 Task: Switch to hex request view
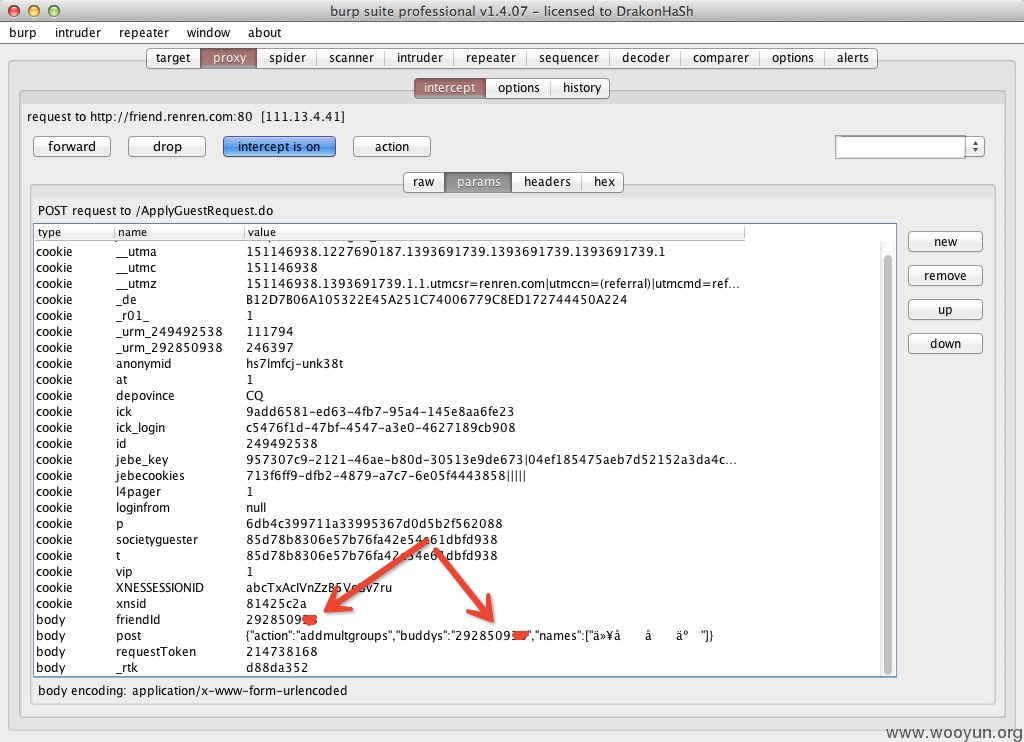[x=604, y=182]
